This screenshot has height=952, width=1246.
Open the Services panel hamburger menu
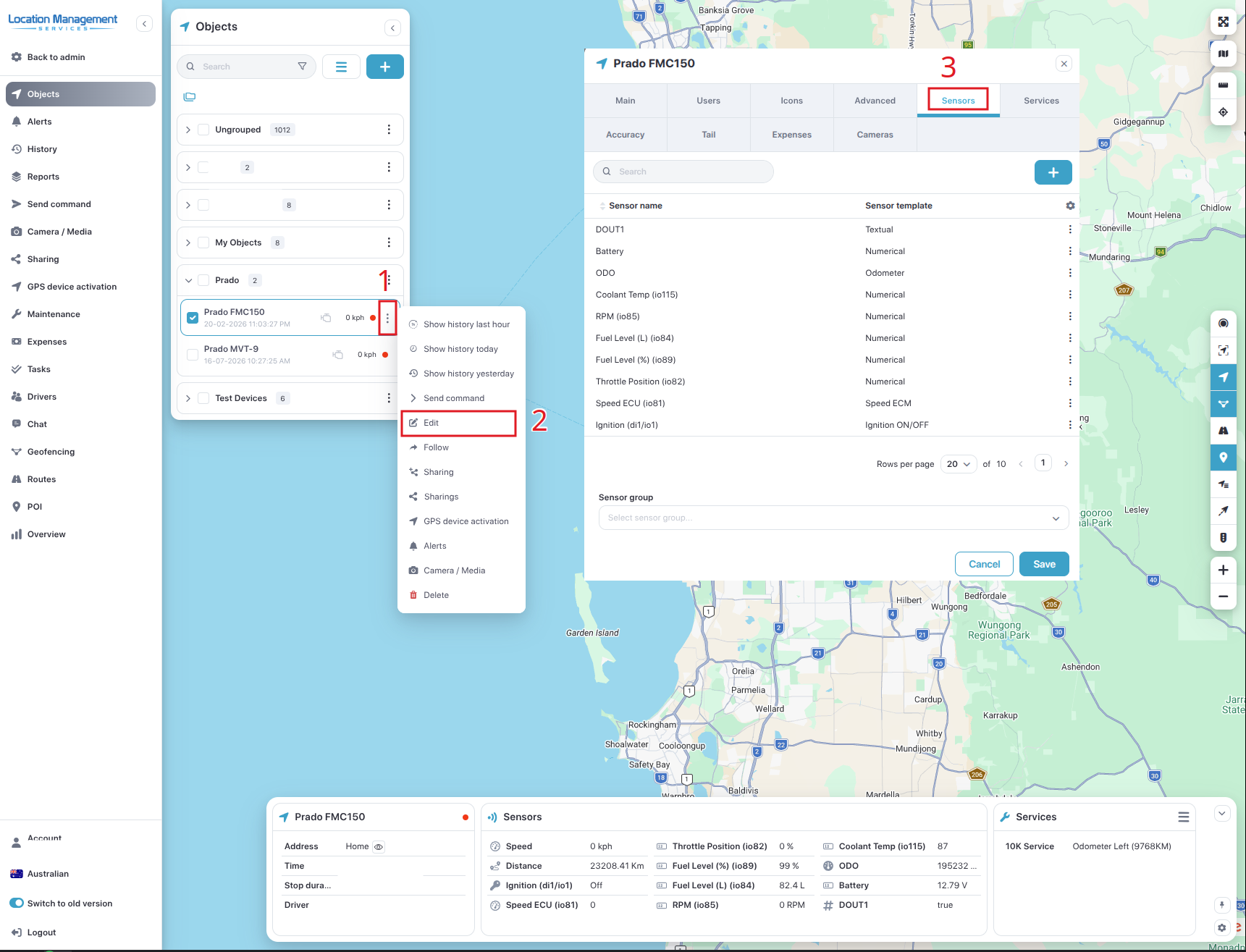click(1184, 817)
